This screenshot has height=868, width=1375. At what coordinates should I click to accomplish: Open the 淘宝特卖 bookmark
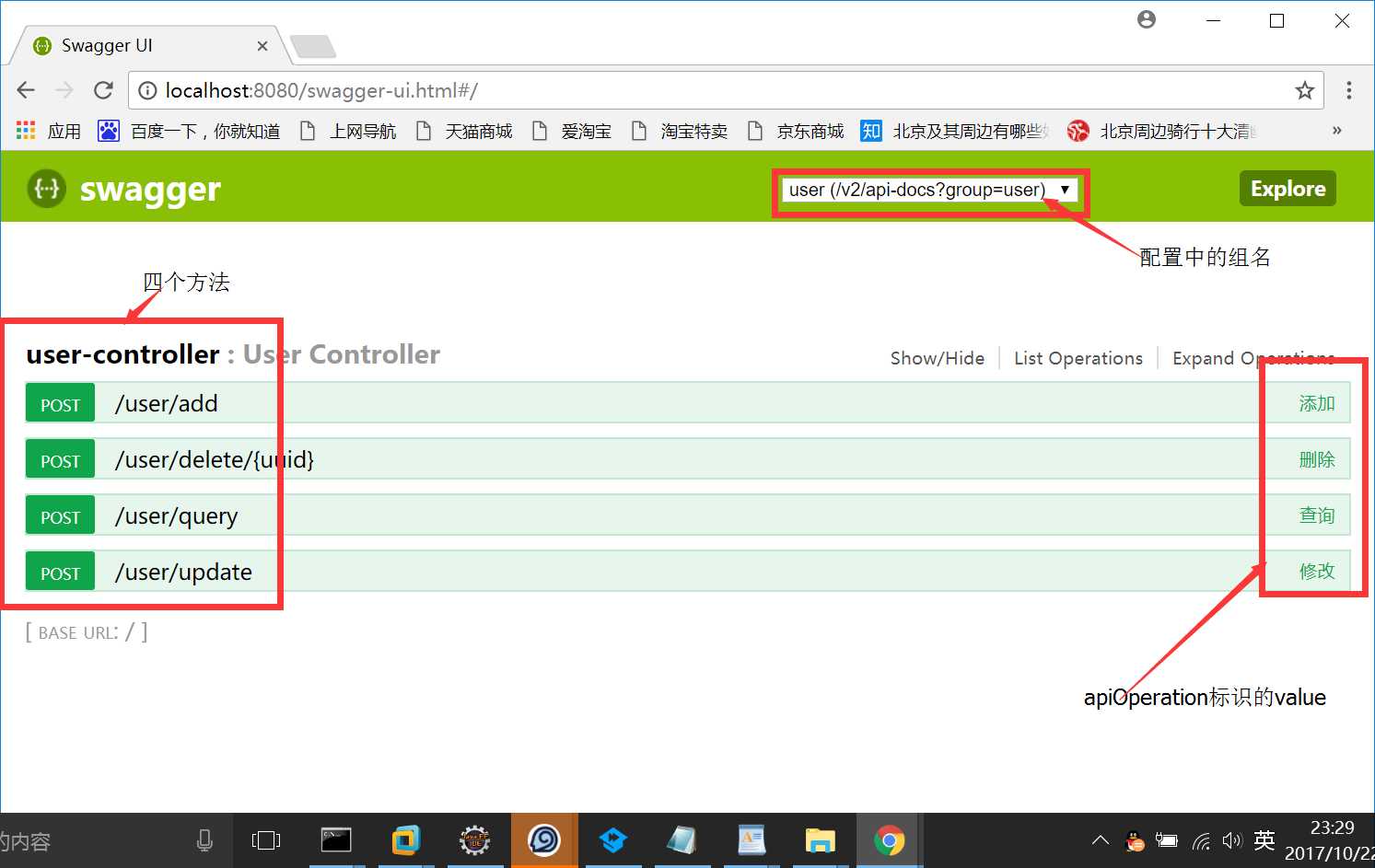[680, 131]
